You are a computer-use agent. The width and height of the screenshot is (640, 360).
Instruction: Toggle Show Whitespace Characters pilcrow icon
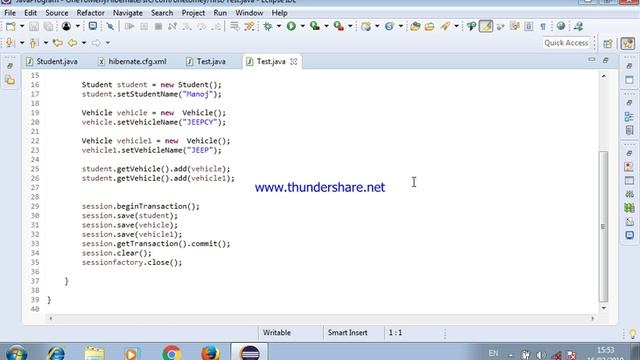pyautogui.click(x=543, y=27)
